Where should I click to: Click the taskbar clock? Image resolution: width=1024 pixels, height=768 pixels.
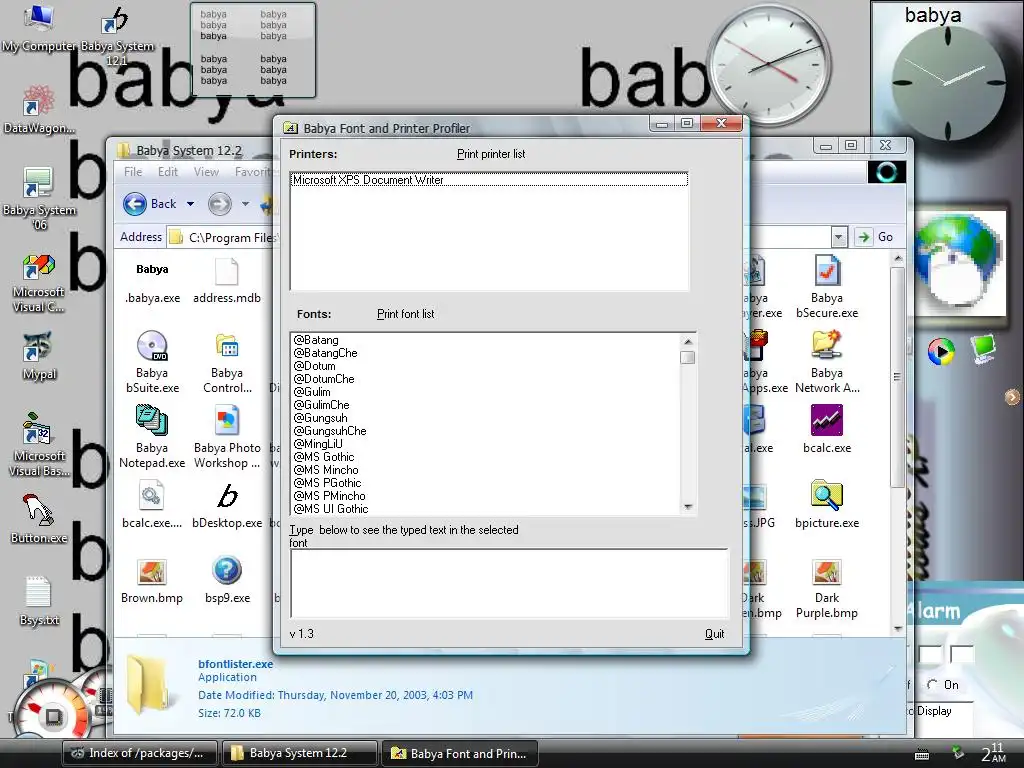pyautogui.click(x=993, y=753)
